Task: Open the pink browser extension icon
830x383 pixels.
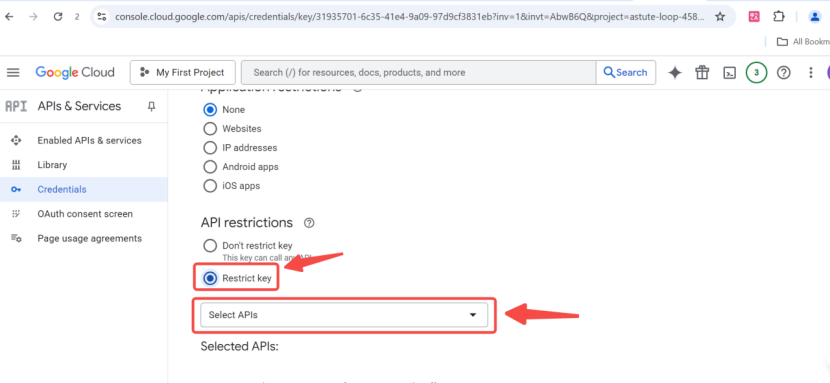Action: coord(754,17)
